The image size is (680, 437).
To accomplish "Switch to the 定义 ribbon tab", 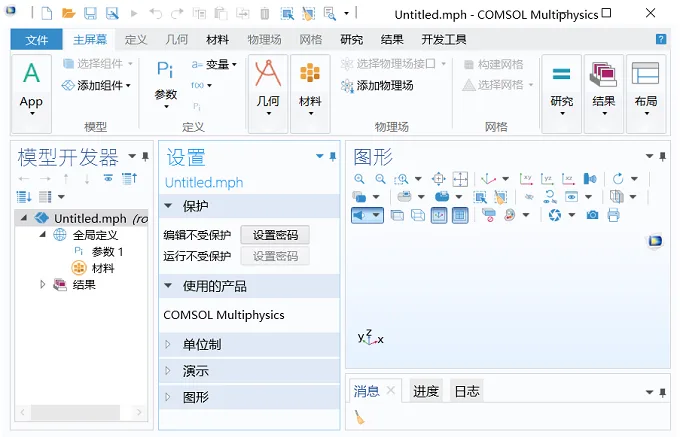I will coord(136,40).
